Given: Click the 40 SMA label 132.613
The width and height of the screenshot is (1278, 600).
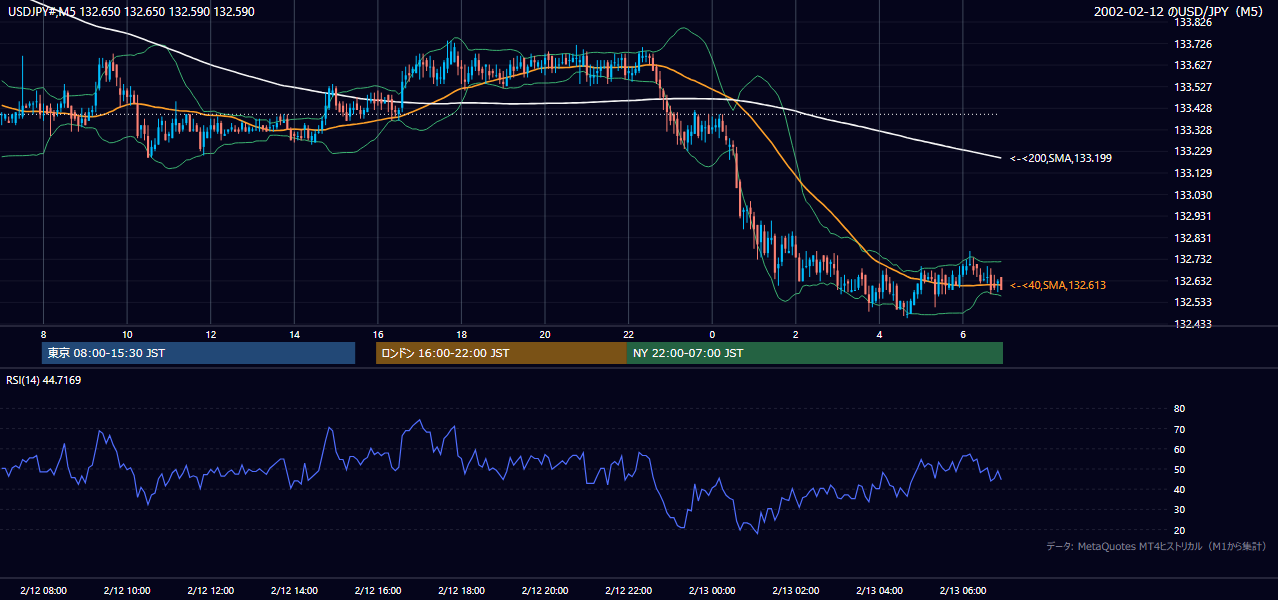Looking at the screenshot, I should (1058, 285).
